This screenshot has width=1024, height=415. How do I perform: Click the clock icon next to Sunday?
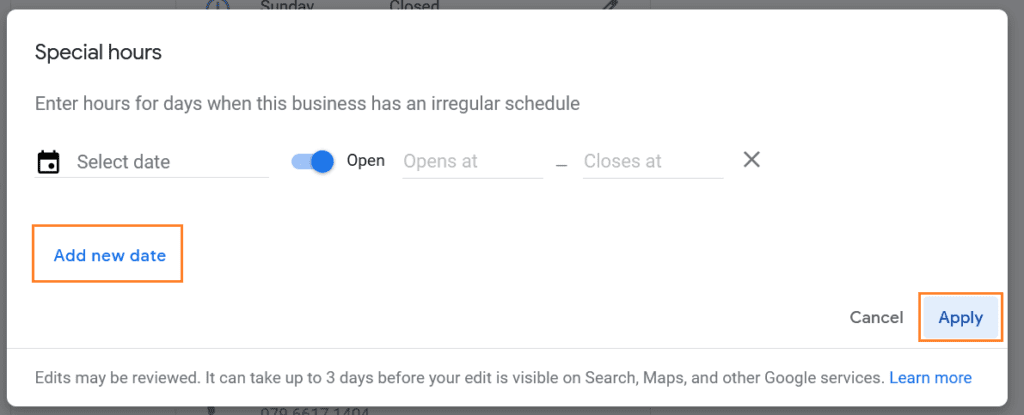click(217, 5)
